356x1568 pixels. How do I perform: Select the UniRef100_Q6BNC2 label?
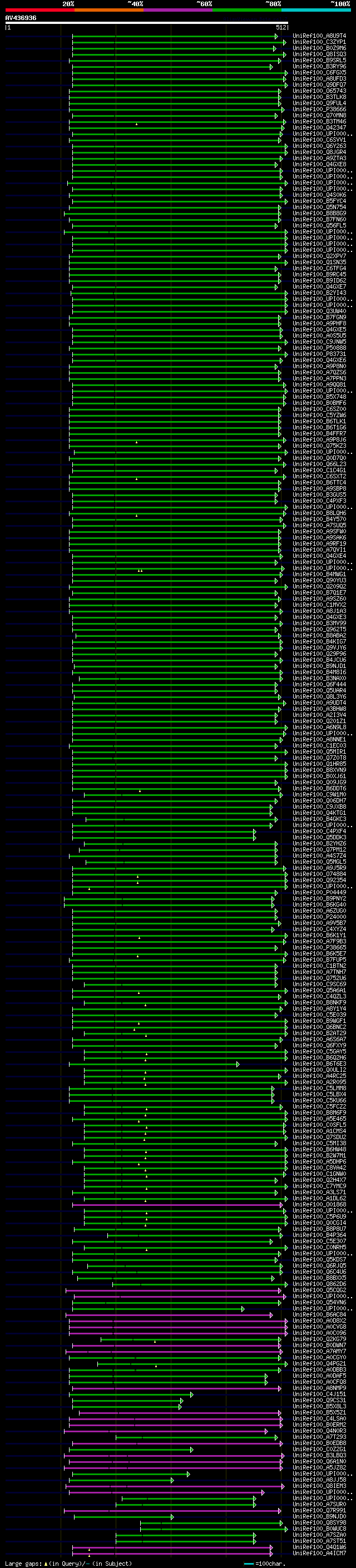click(319, 1027)
